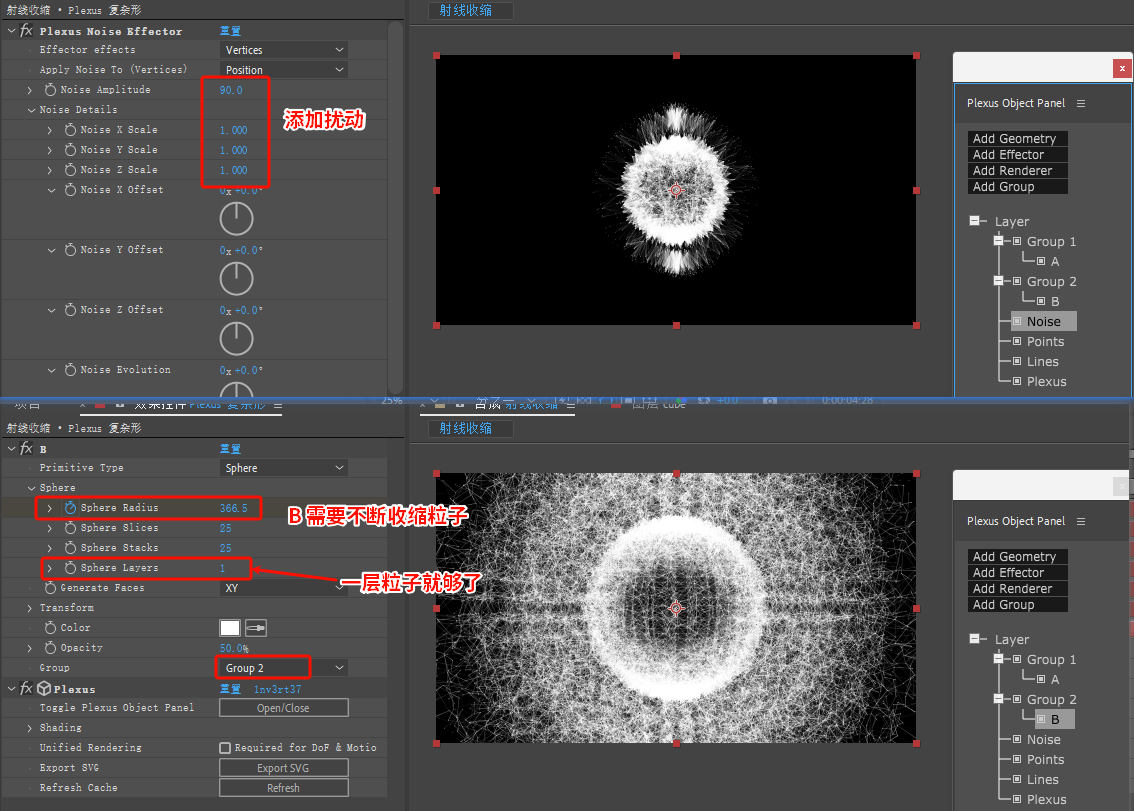Viewport: 1134px width, 811px height.
Task: Click Noise Amplitude value 90.0
Action: click(x=231, y=90)
